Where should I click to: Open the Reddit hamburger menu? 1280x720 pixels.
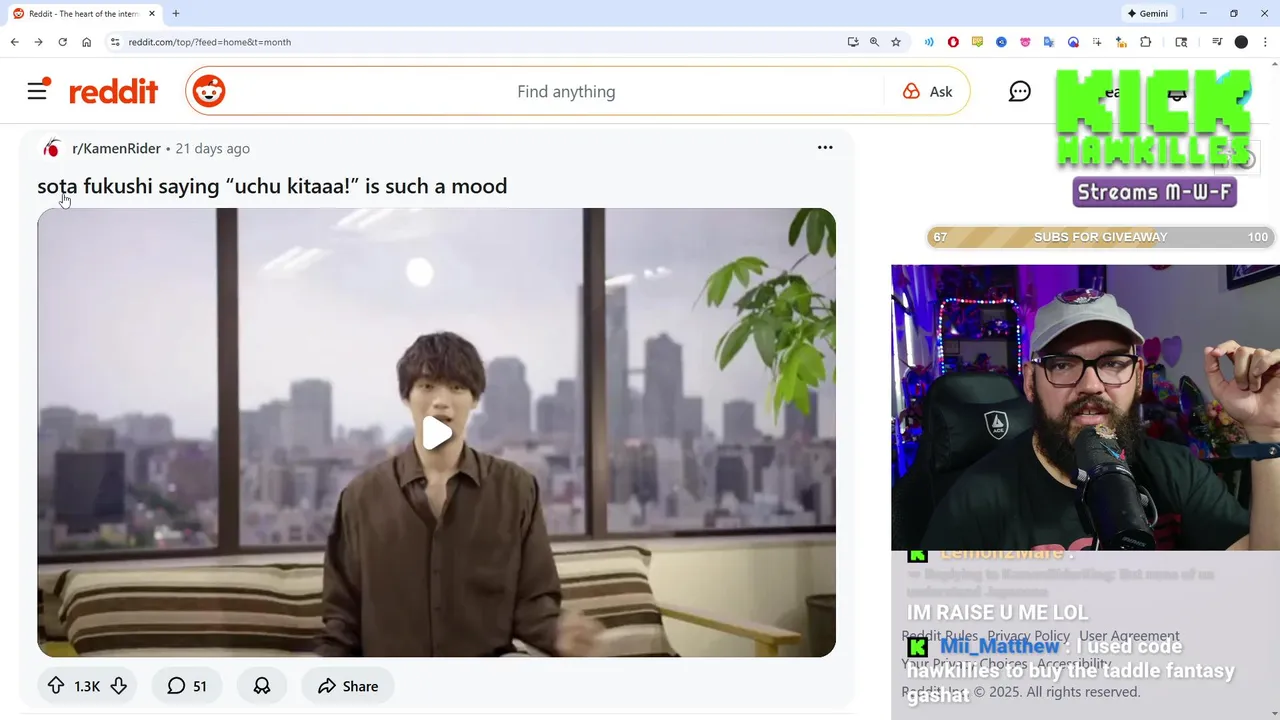click(x=37, y=91)
